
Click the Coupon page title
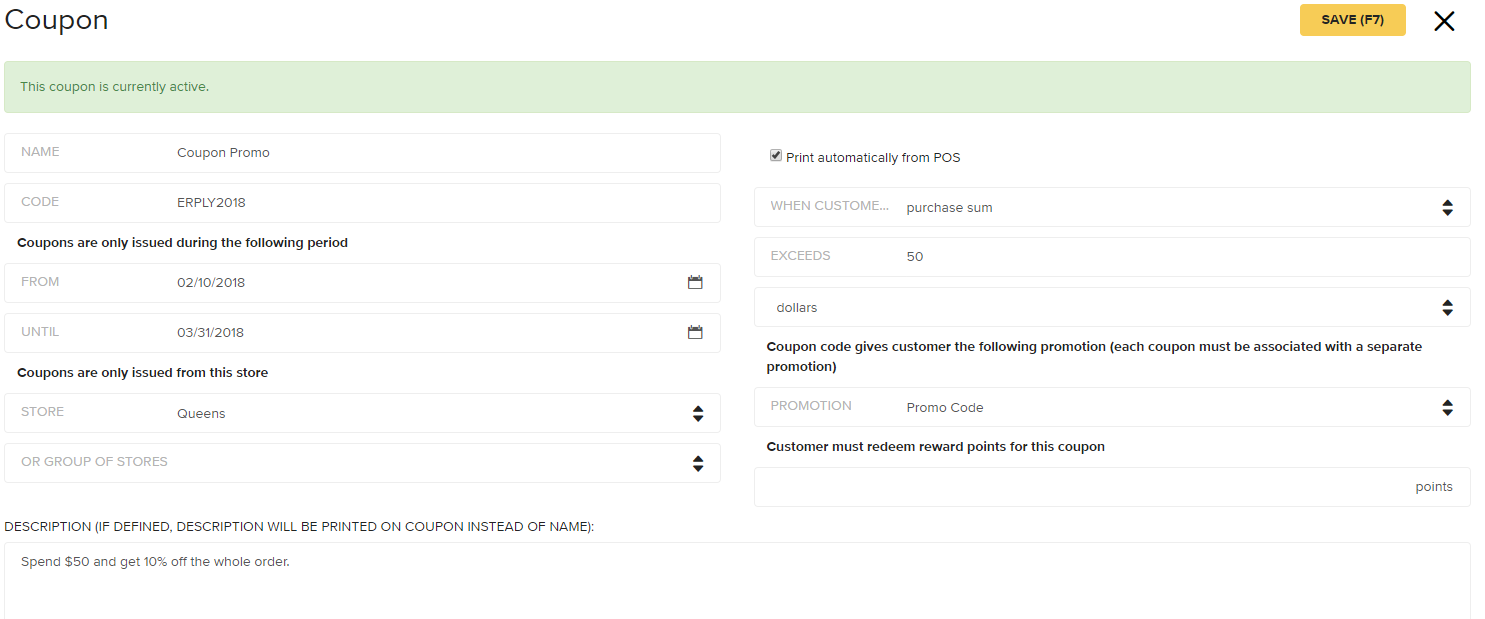pyautogui.click(x=57, y=20)
